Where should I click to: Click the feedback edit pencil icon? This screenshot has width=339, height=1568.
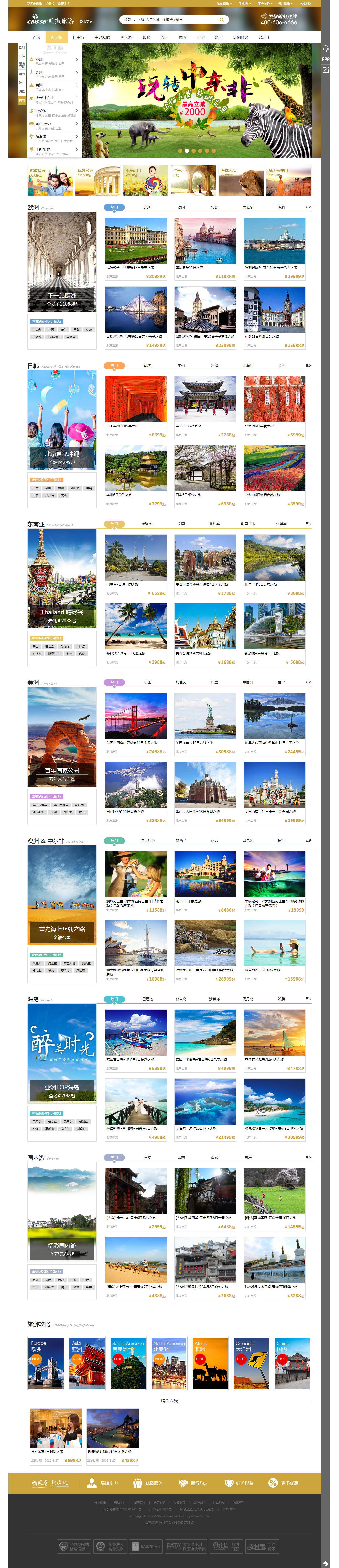click(x=326, y=70)
